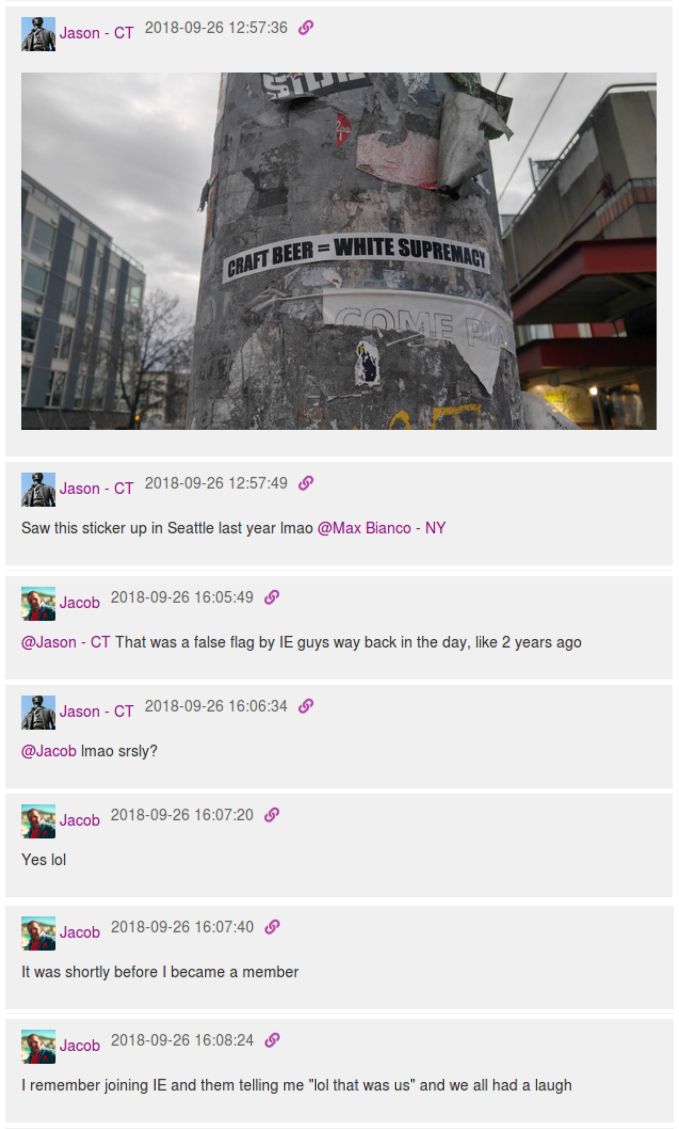The image size is (679, 1129).
Task: Click the @Jacob mention link
Action: 48,750
